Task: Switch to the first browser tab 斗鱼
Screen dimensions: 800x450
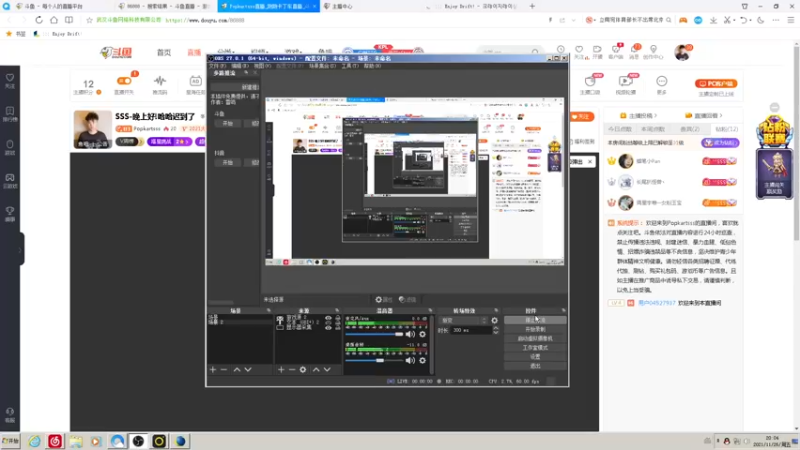Action: pos(57,6)
